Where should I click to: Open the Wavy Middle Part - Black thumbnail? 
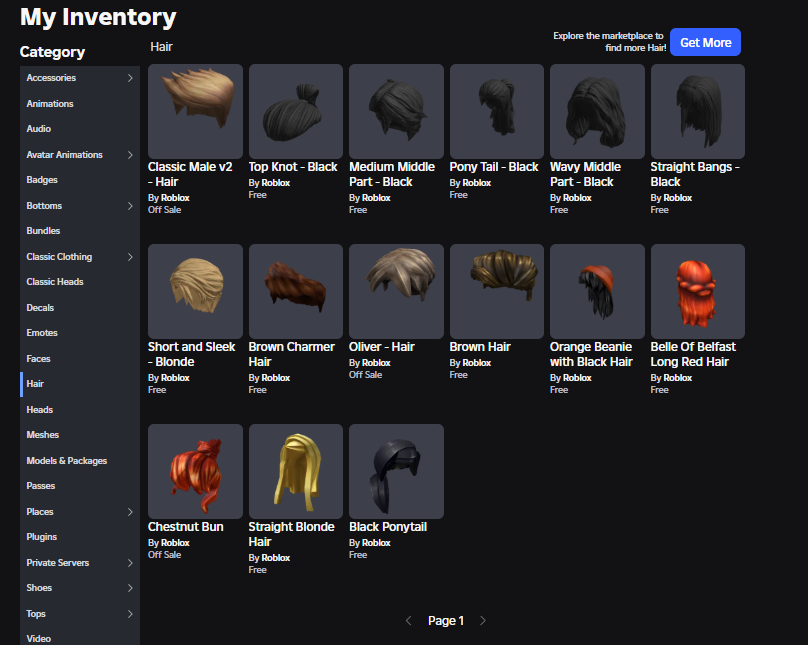tap(597, 111)
